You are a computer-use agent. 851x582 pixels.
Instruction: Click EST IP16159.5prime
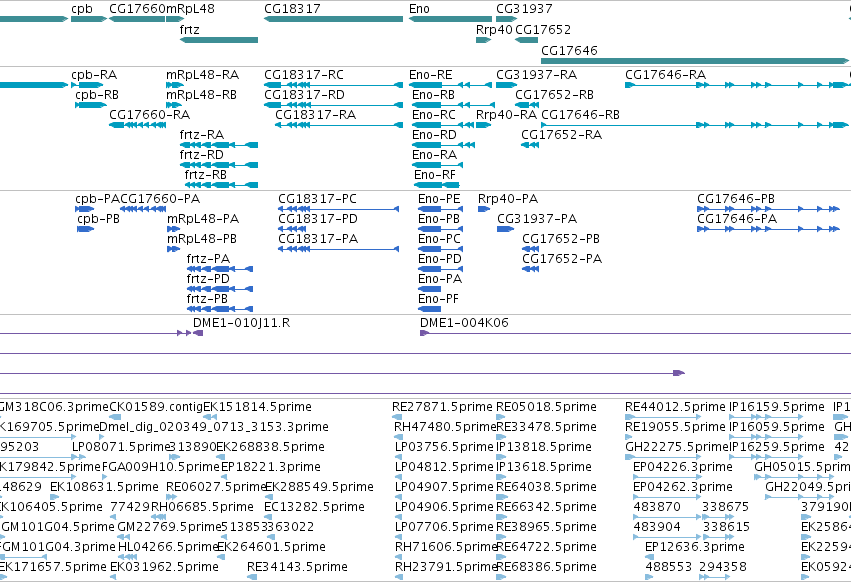(x=765, y=417)
